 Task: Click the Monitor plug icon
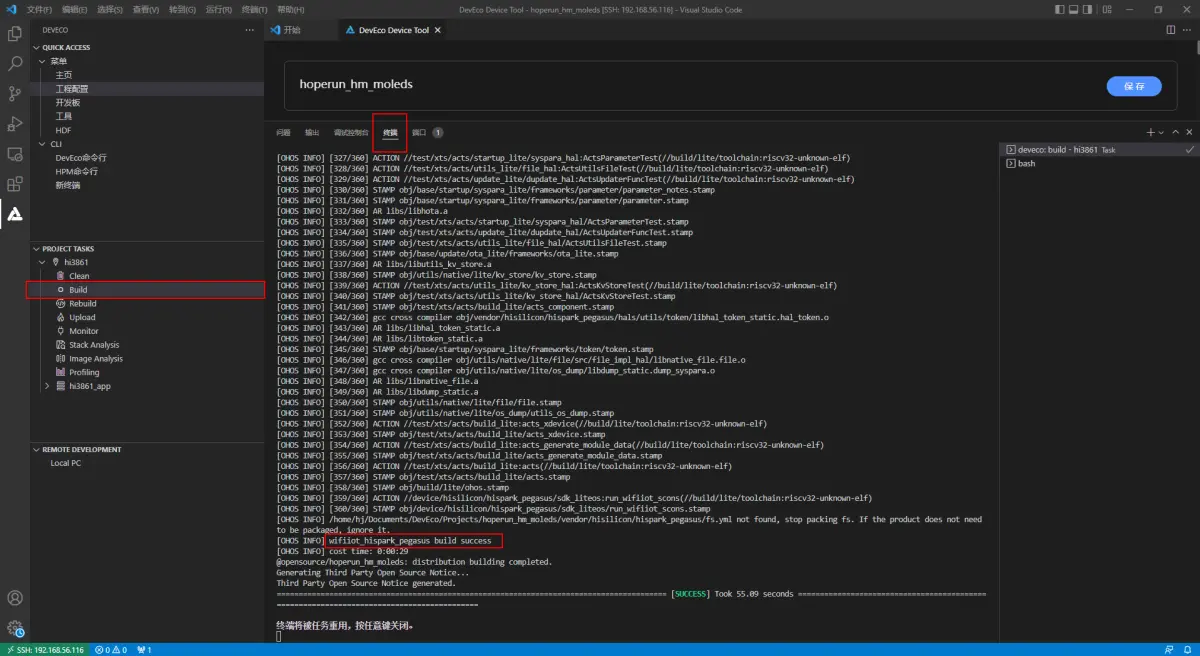pyautogui.click(x=61, y=331)
